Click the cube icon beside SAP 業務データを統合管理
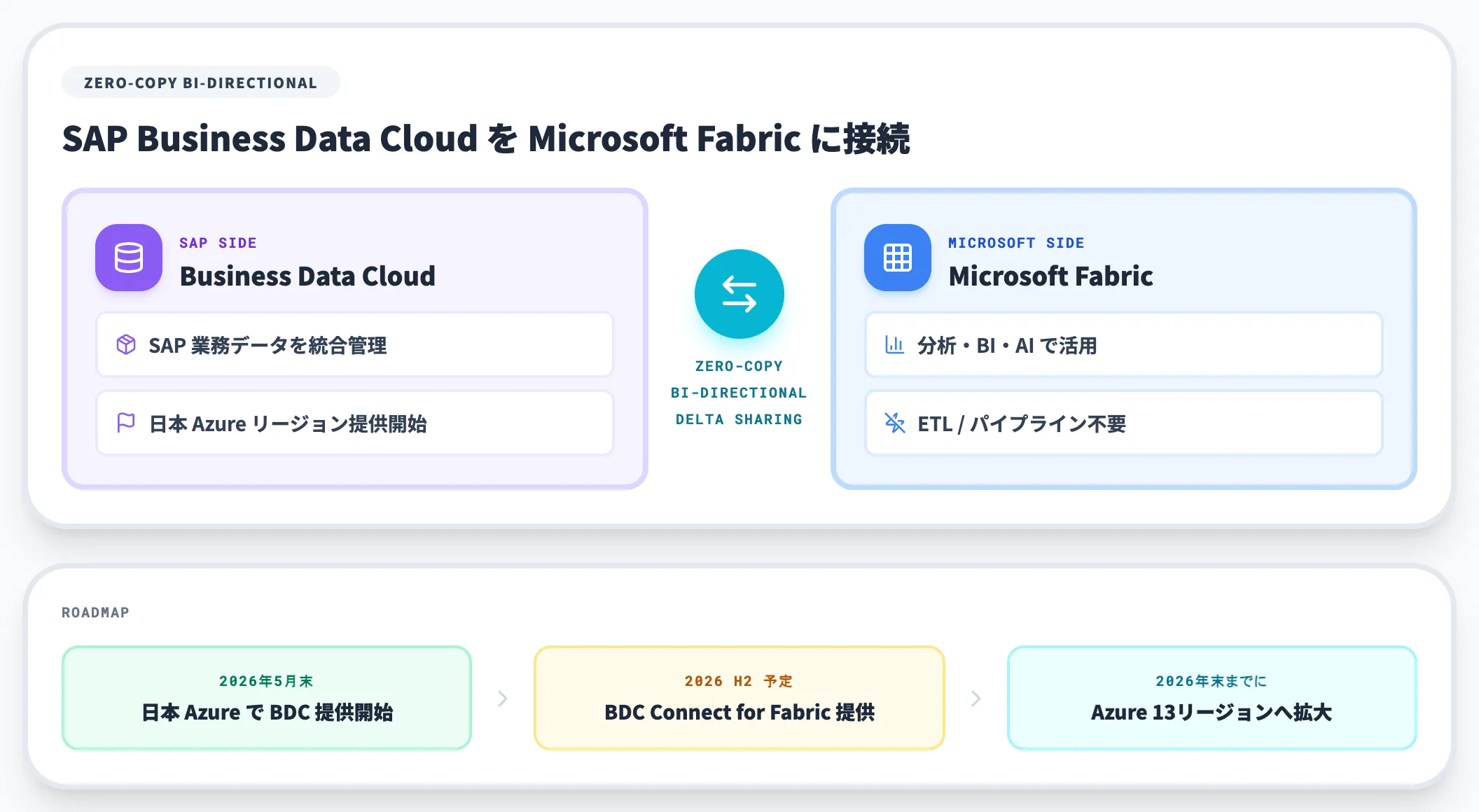Screen dimensions: 1479x812 coord(126,344)
